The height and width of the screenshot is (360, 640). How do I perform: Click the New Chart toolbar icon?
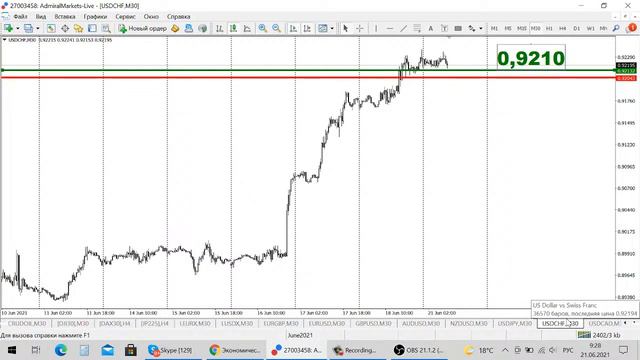point(8,28)
